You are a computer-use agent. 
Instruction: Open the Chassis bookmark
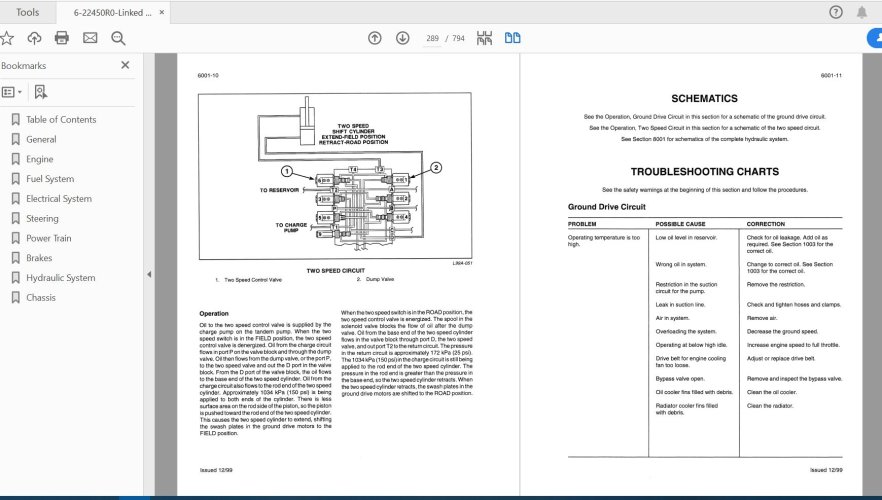(x=40, y=298)
